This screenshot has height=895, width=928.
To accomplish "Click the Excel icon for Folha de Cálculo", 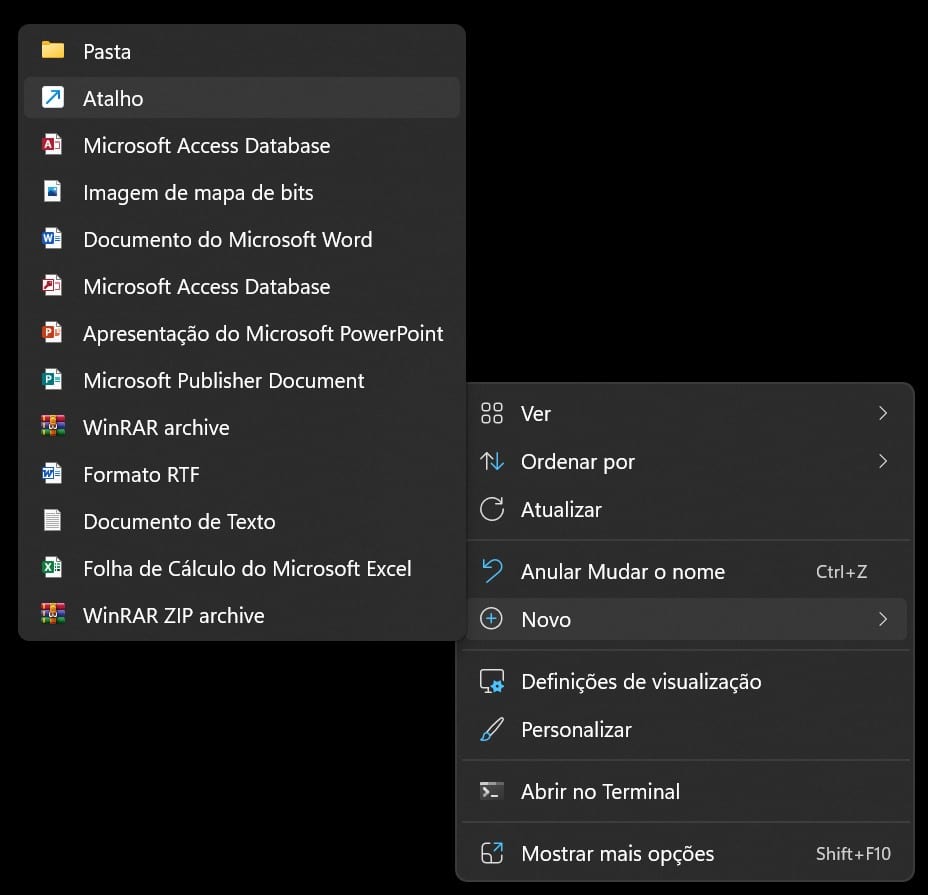I will click(52, 569).
